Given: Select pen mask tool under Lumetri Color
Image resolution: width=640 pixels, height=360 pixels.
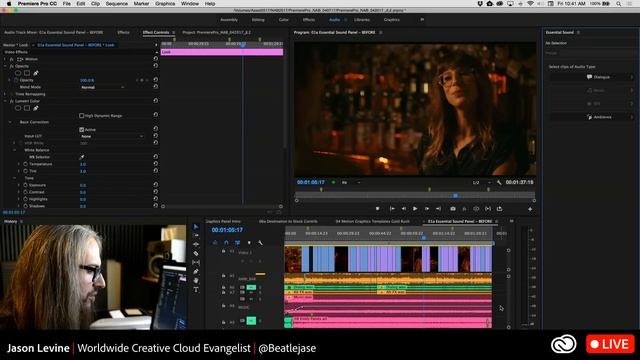Looking at the screenshot, I should (36, 108).
